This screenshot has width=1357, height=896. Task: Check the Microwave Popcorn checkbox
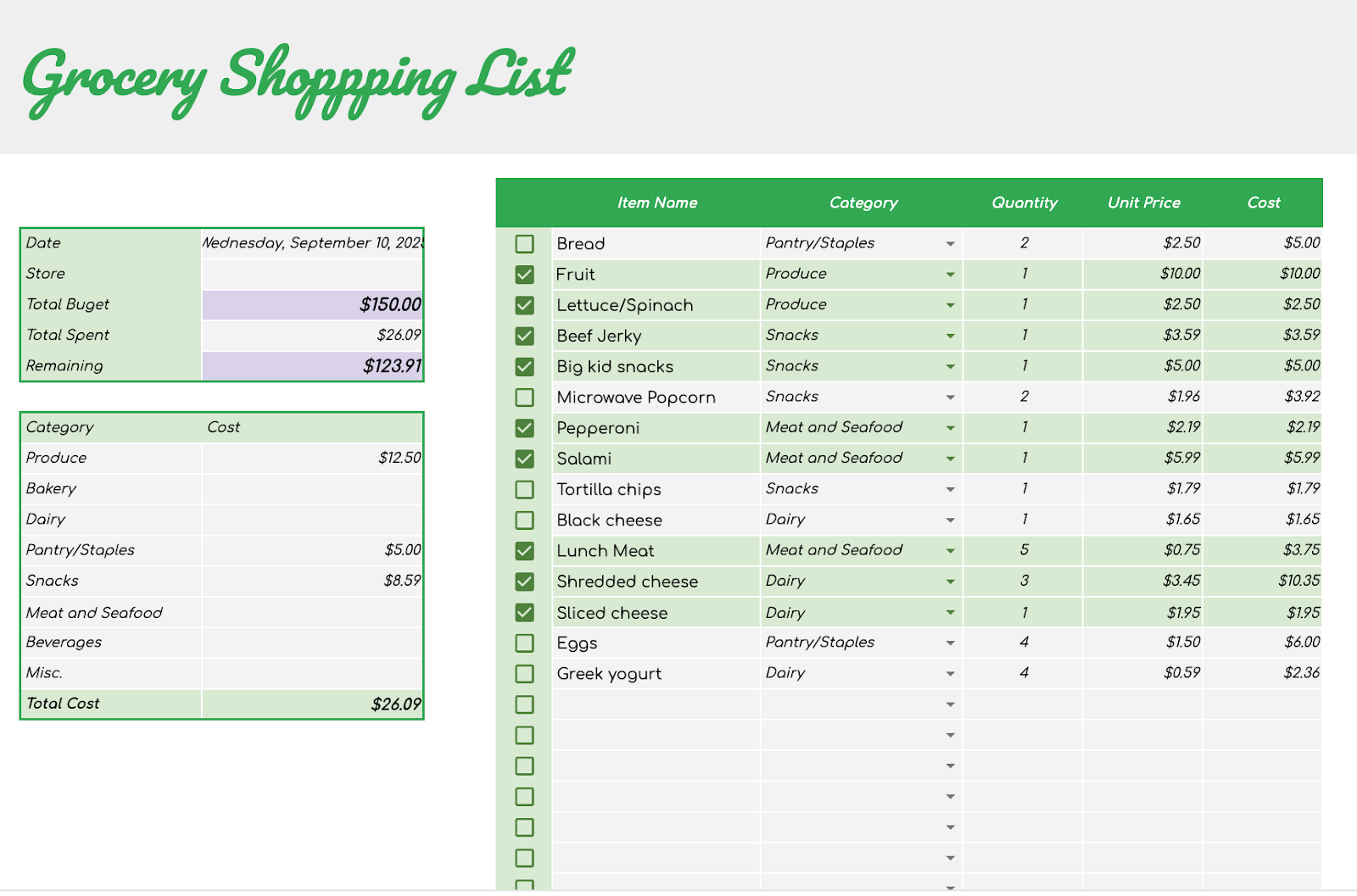(523, 396)
